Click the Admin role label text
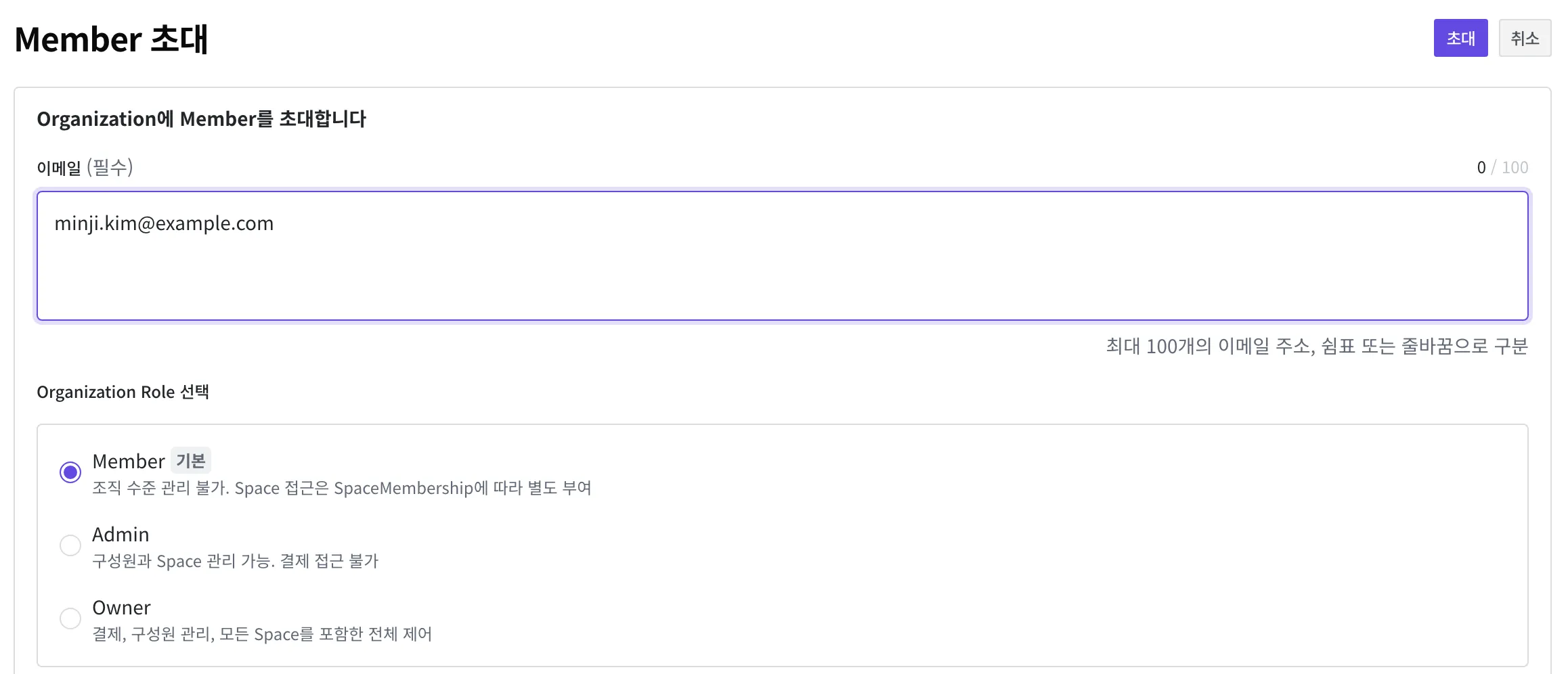The image size is (1568, 674). (x=121, y=535)
